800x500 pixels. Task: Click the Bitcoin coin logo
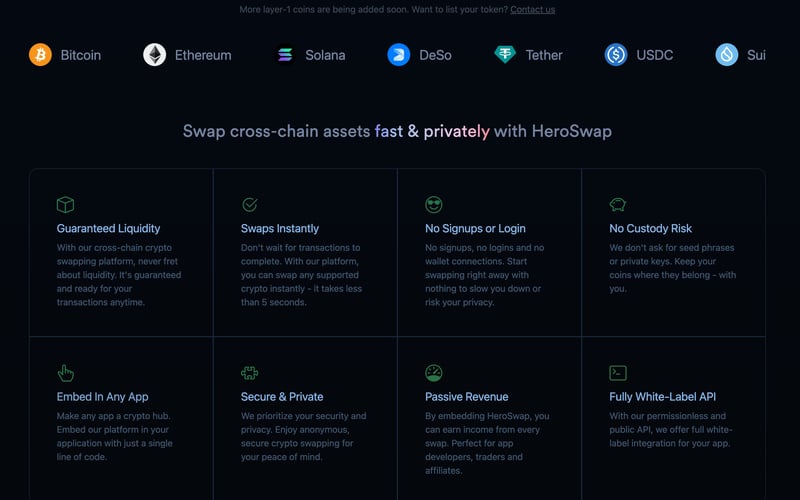(x=40, y=55)
